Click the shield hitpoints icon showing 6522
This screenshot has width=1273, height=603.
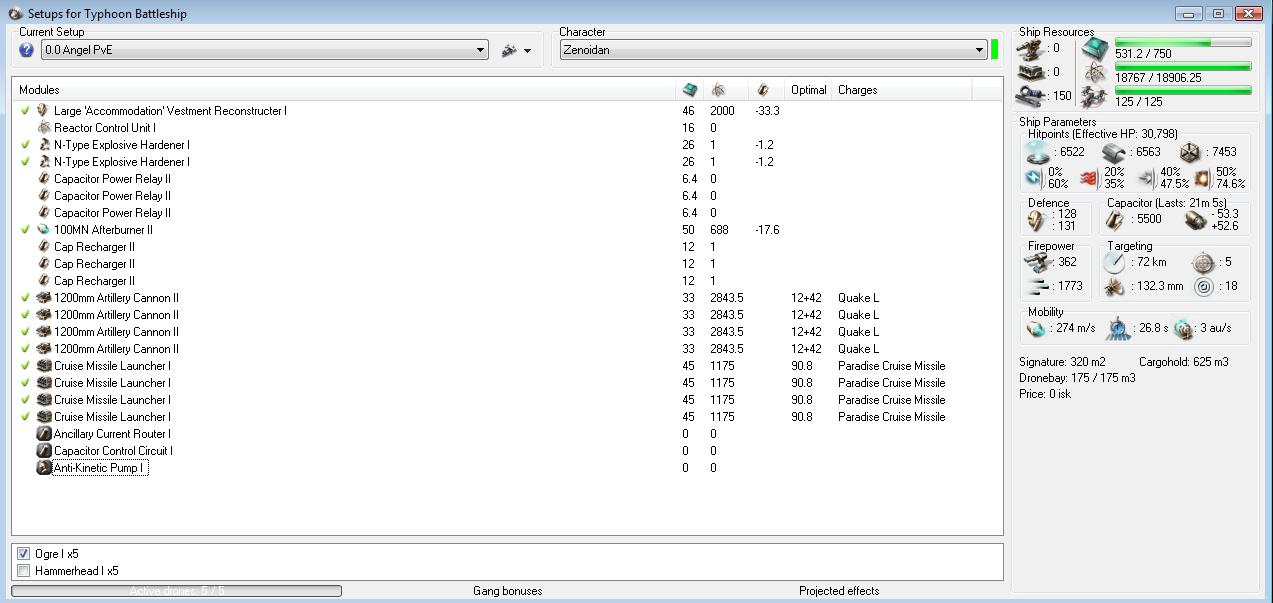[x=1038, y=153]
